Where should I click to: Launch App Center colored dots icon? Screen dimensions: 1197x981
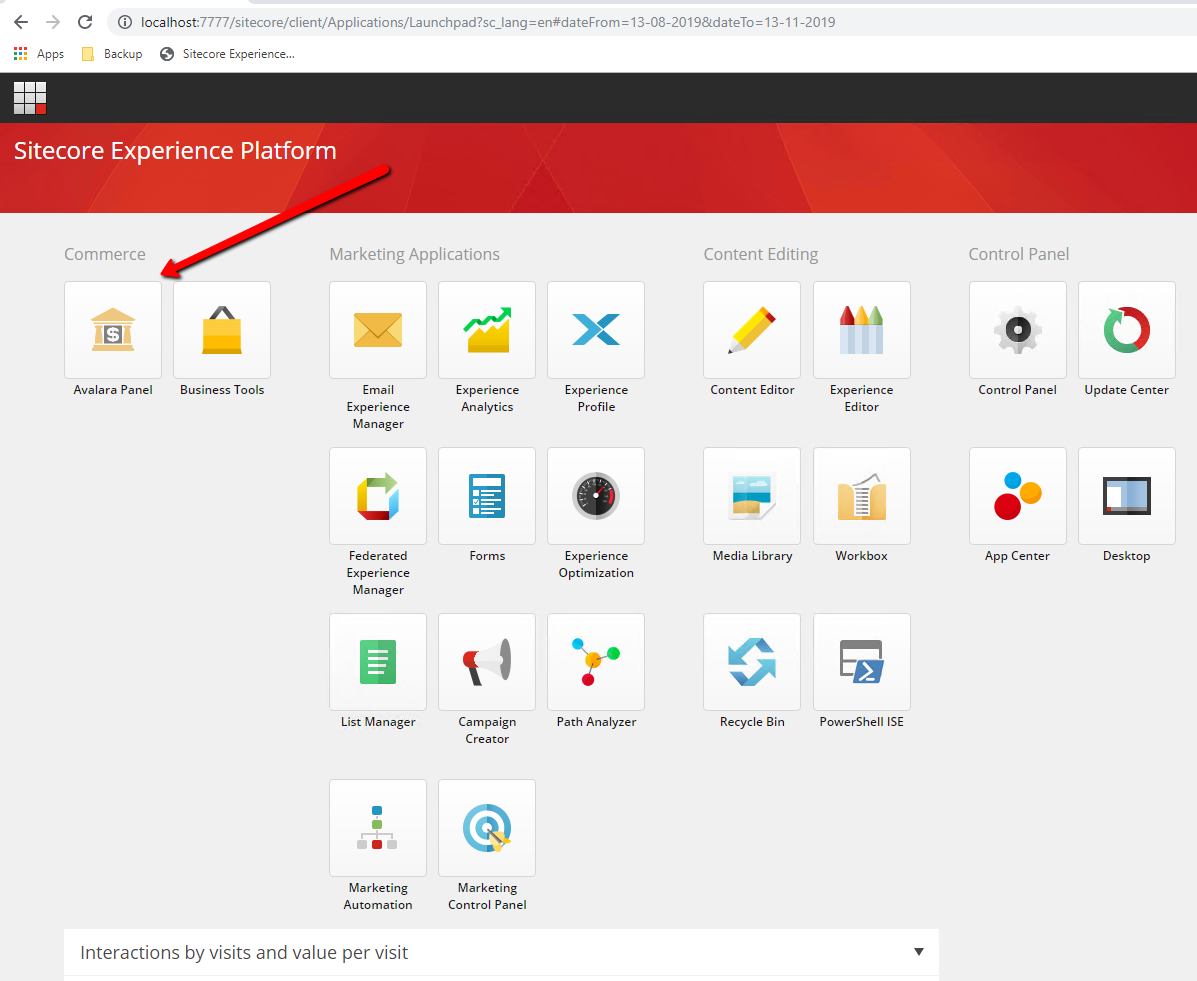(x=1018, y=496)
